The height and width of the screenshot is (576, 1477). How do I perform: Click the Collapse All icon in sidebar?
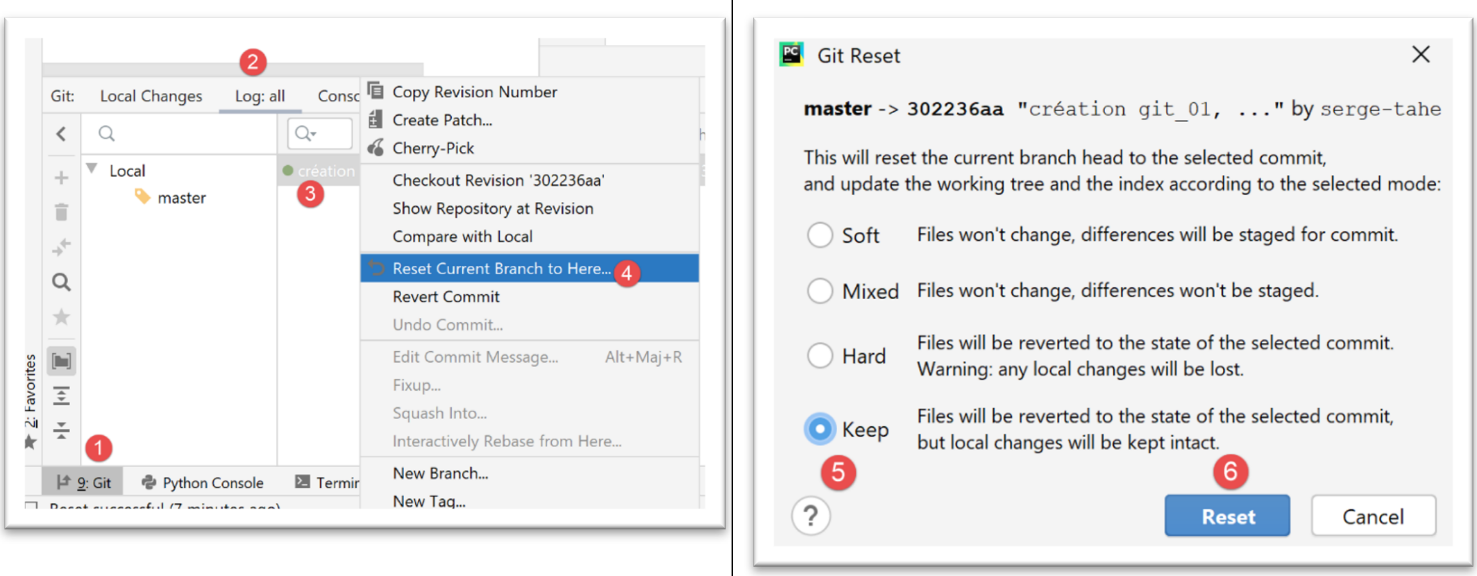tap(61, 431)
